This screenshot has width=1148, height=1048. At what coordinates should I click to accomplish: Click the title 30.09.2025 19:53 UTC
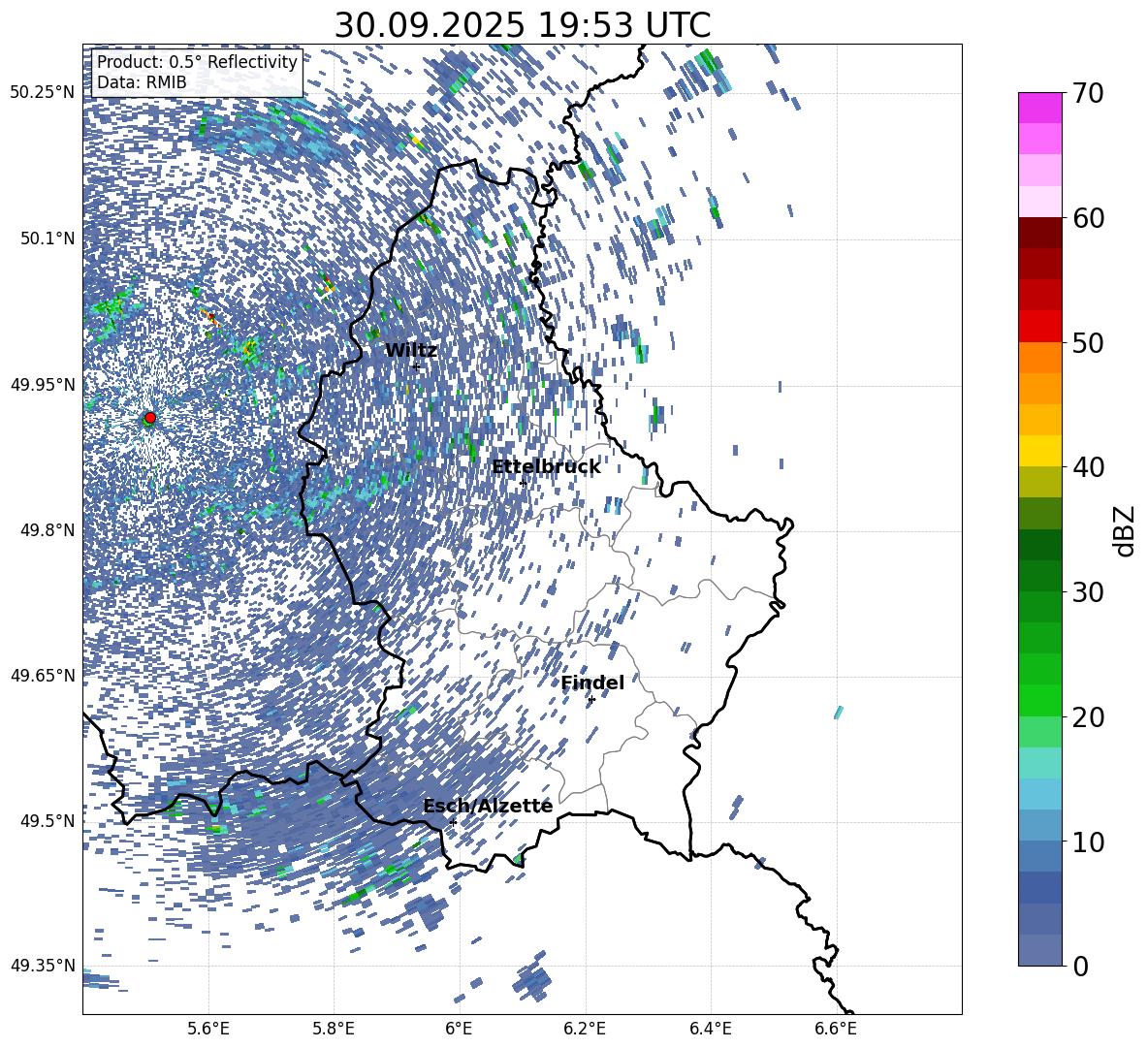click(x=522, y=25)
